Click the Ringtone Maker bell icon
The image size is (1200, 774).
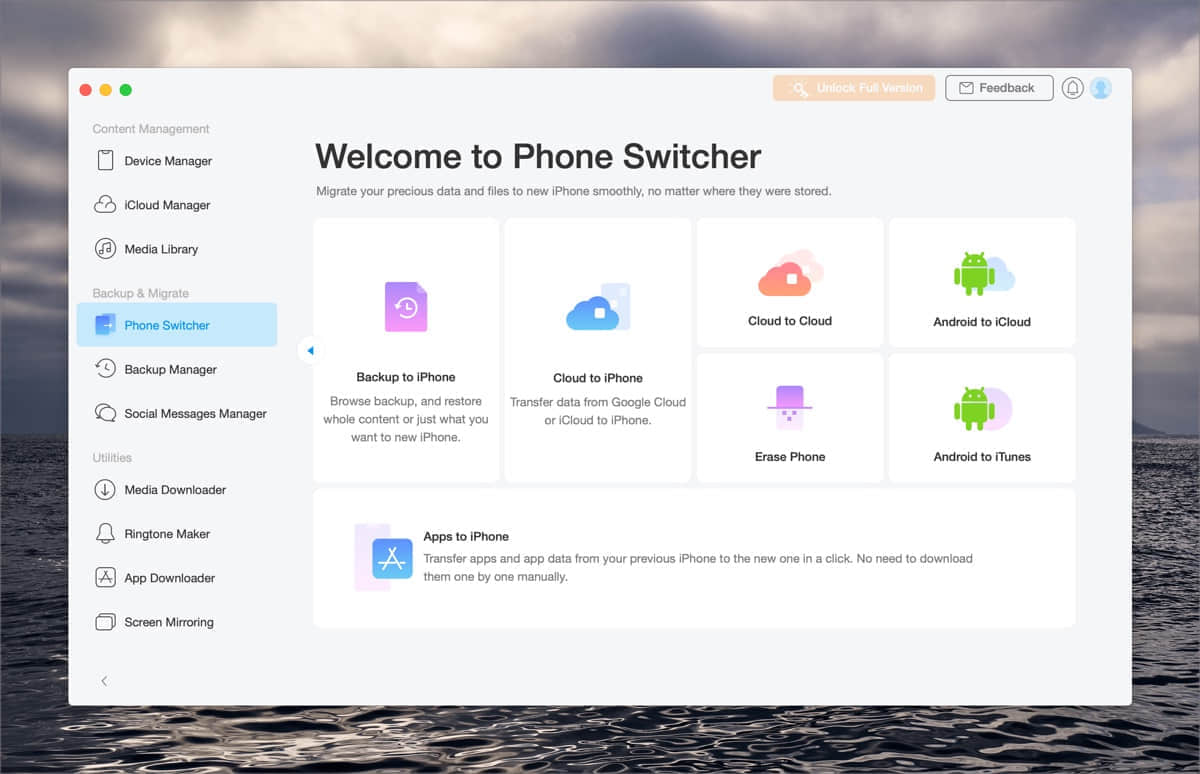coord(105,534)
